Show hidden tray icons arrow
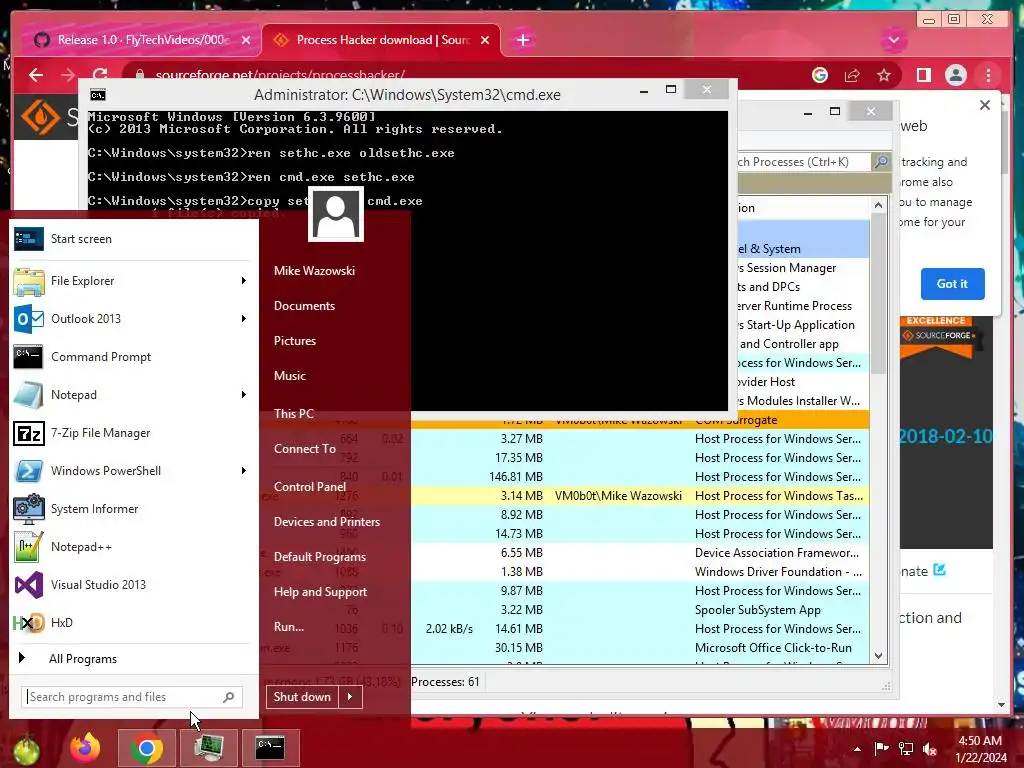This screenshot has height=768, width=1024. pos(857,748)
